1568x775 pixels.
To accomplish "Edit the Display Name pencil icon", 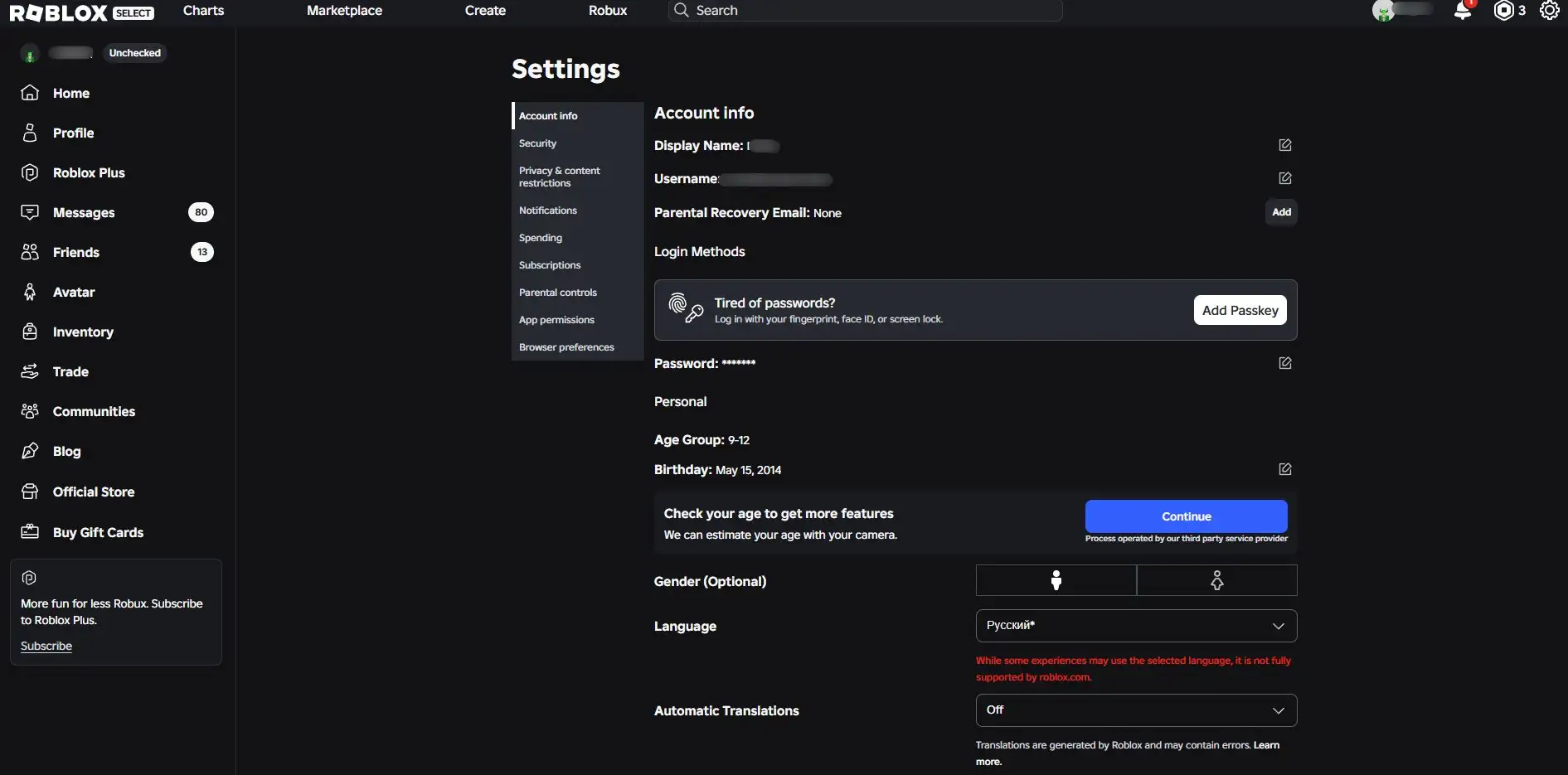I will (1285, 145).
